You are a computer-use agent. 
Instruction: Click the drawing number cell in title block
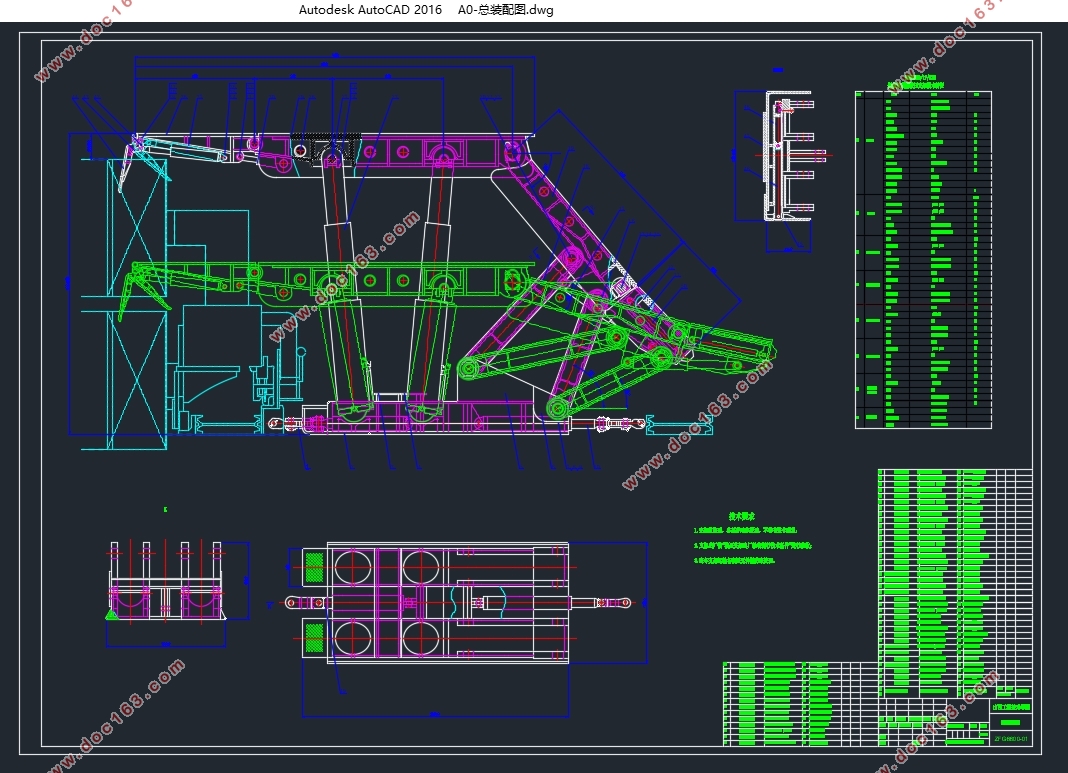[x=1011, y=739]
